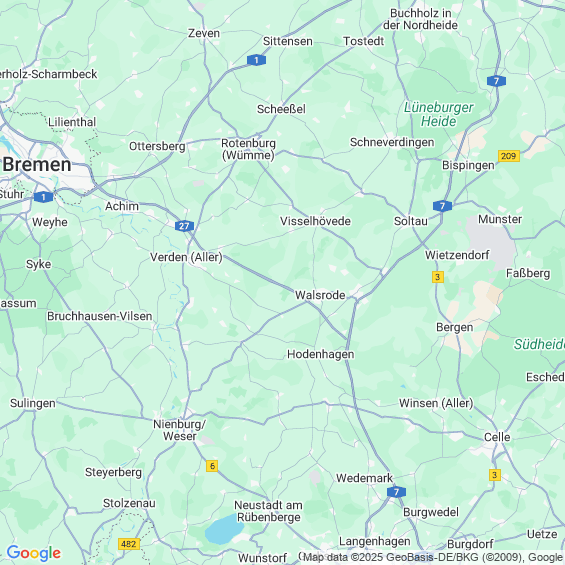Click the Map data attribution text
The height and width of the screenshot is (565, 565).
pos(432,557)
